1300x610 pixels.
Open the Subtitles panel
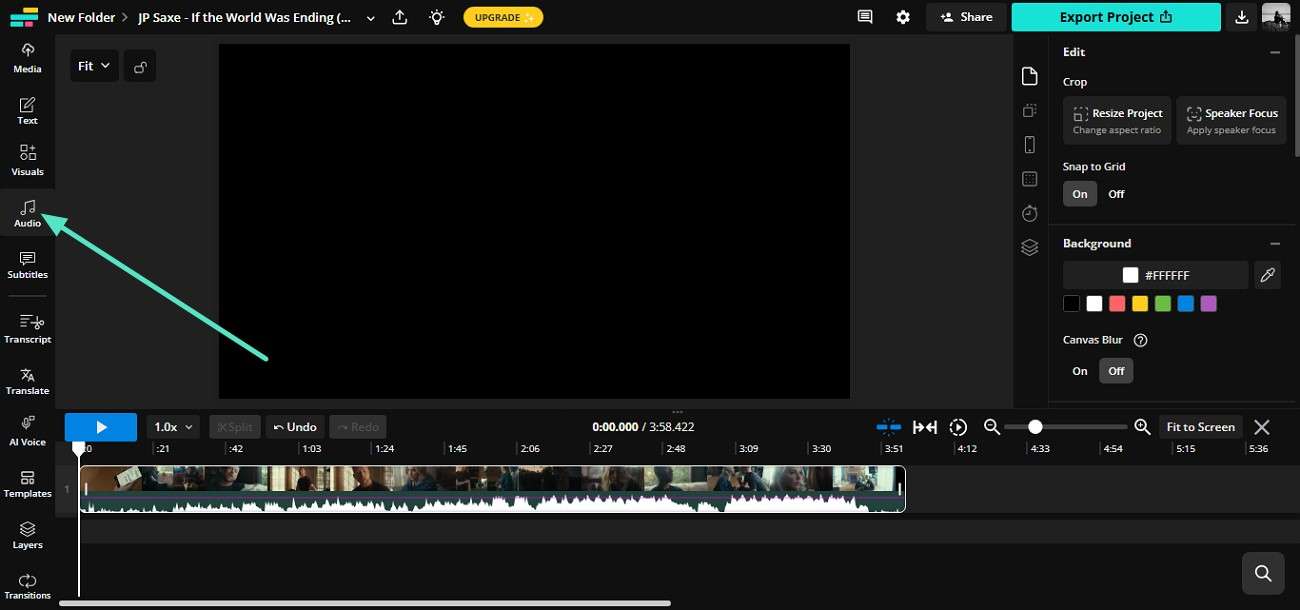[27, 264]
